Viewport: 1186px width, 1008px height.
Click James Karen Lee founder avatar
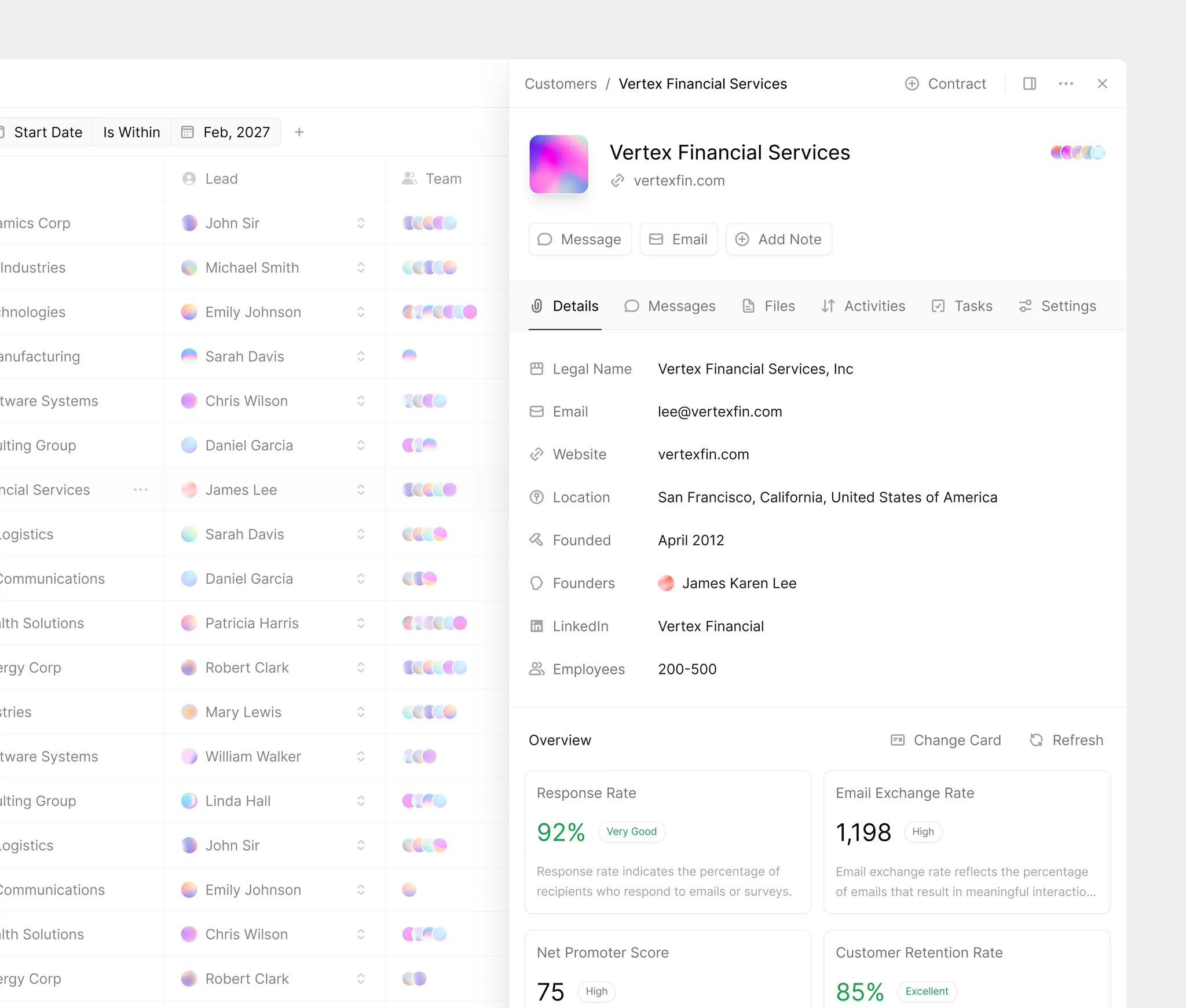pyautogui.click(x=666, y=583)
